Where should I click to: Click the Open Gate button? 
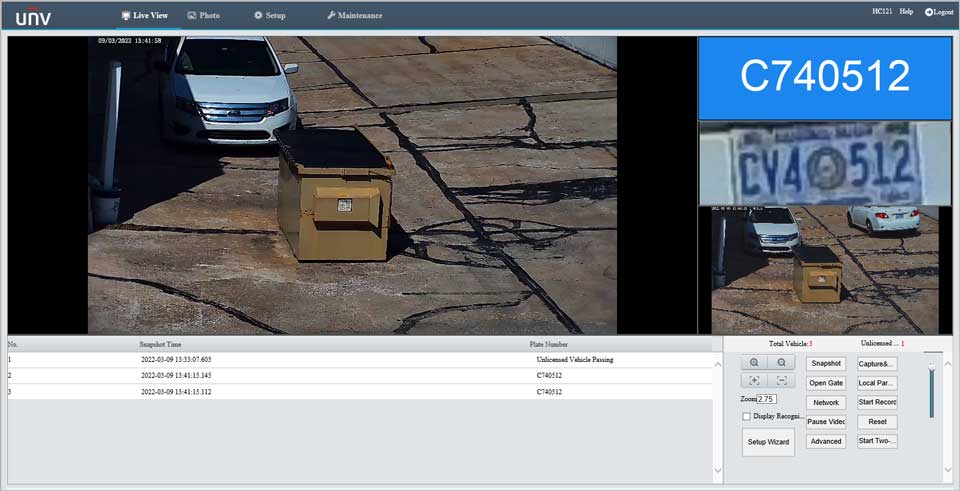(826, 383)
